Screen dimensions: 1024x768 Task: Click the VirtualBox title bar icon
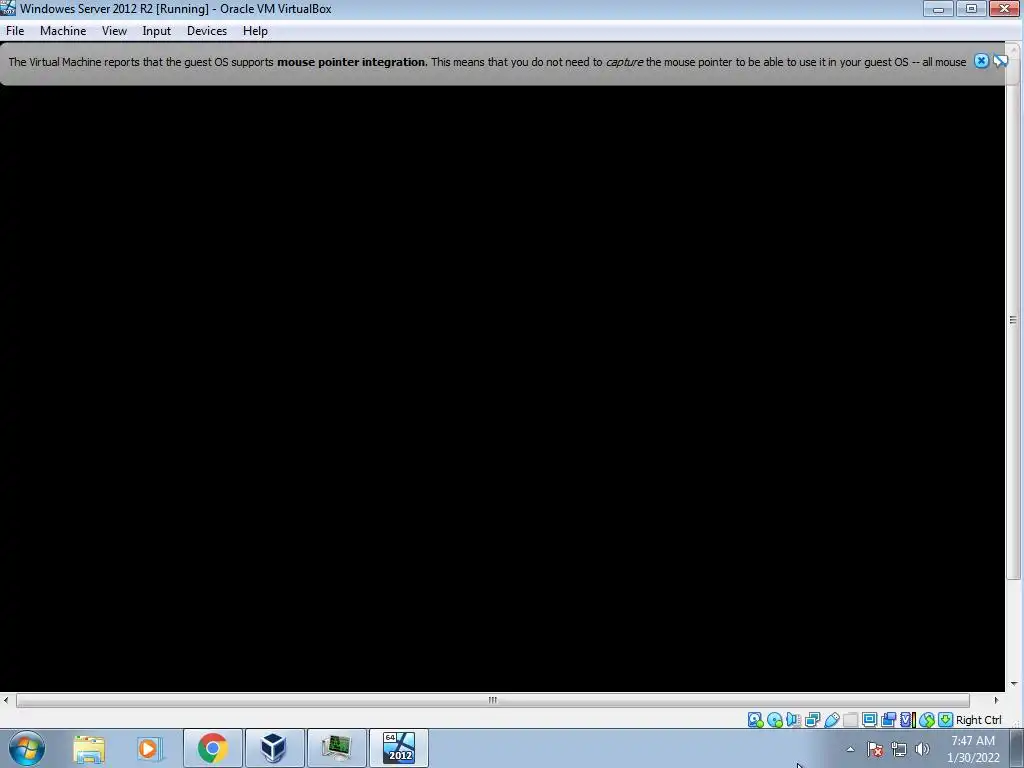point(8,8)
